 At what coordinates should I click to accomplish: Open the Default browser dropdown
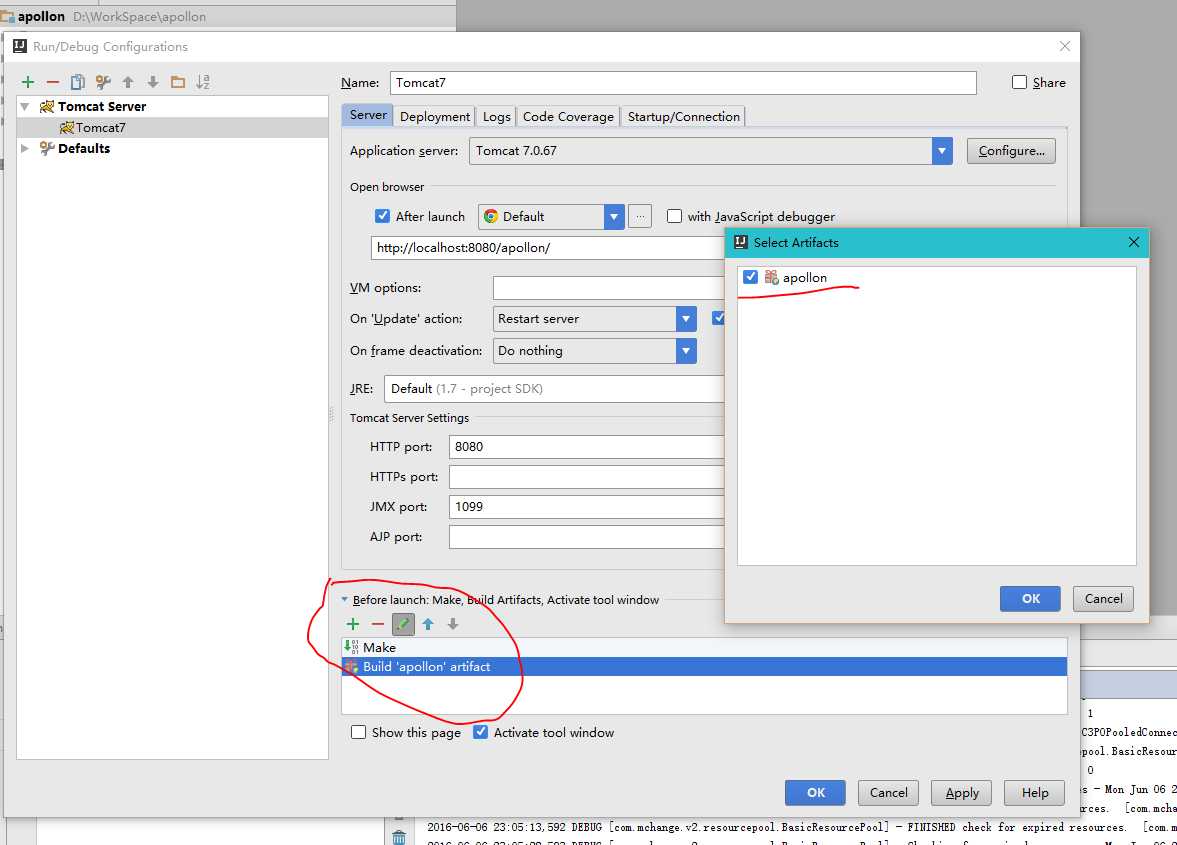tap(614, 216)
